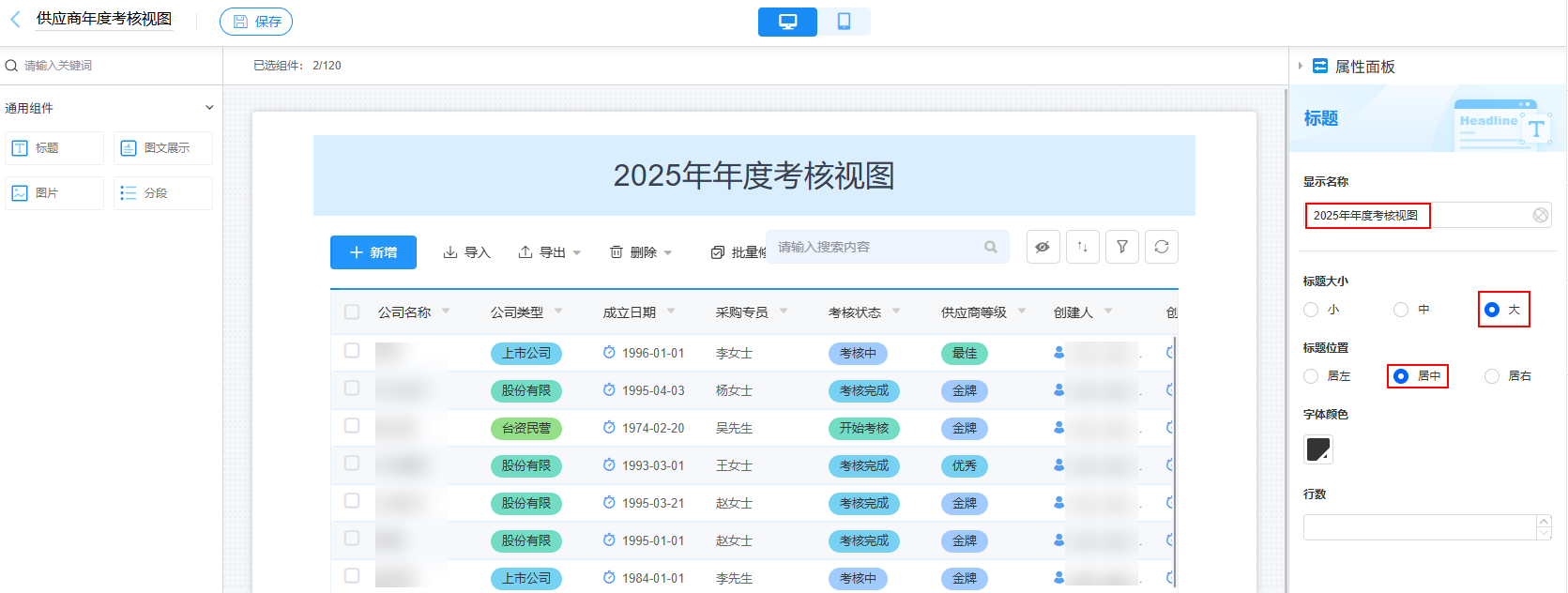Screen dimensions: 1568x593
Task: Click the magnifier icon in table search
Action: (x=991, y=247)
